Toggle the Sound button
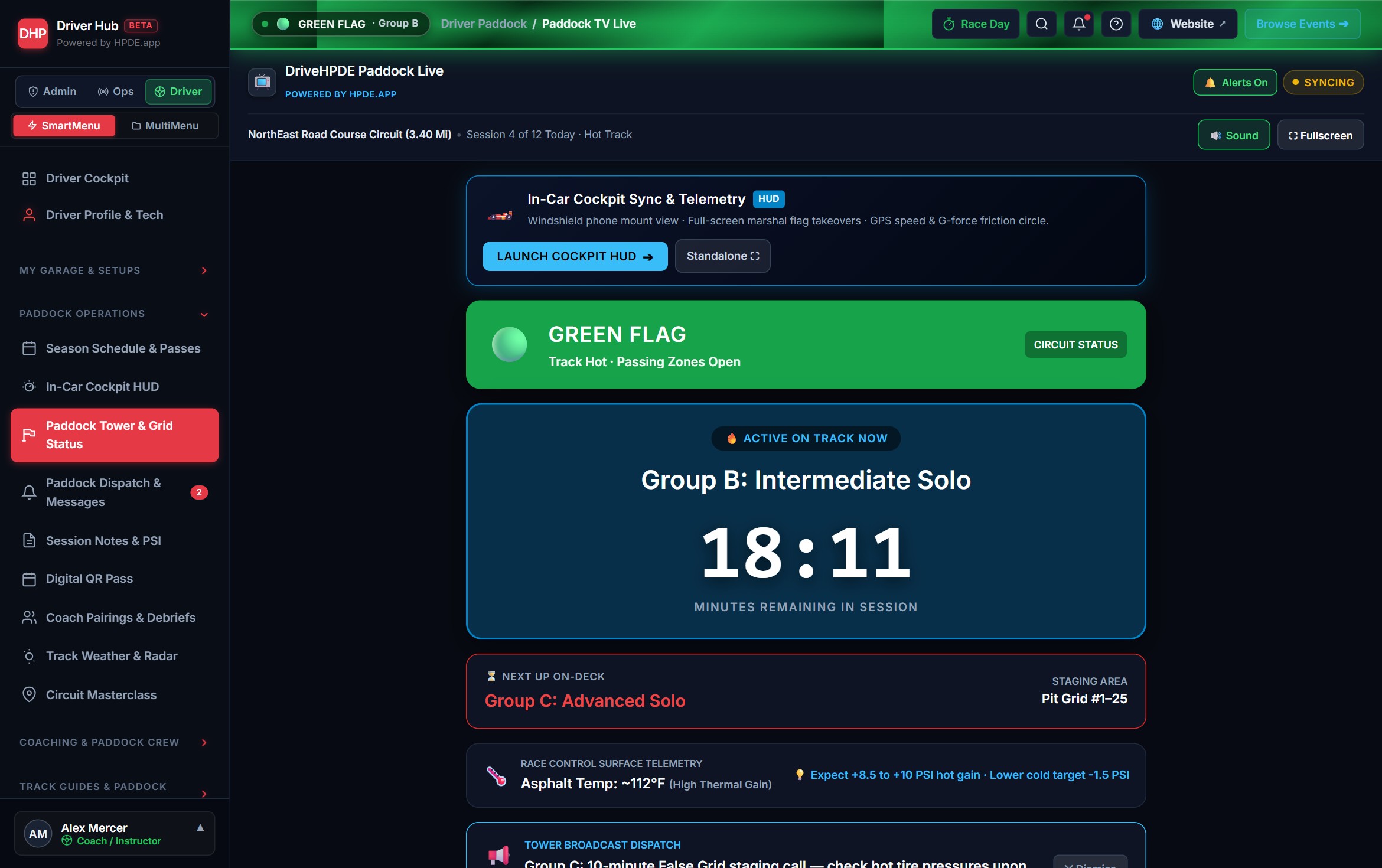The height and width of the screenshot is (868, 1382). tap(1234, 135)
